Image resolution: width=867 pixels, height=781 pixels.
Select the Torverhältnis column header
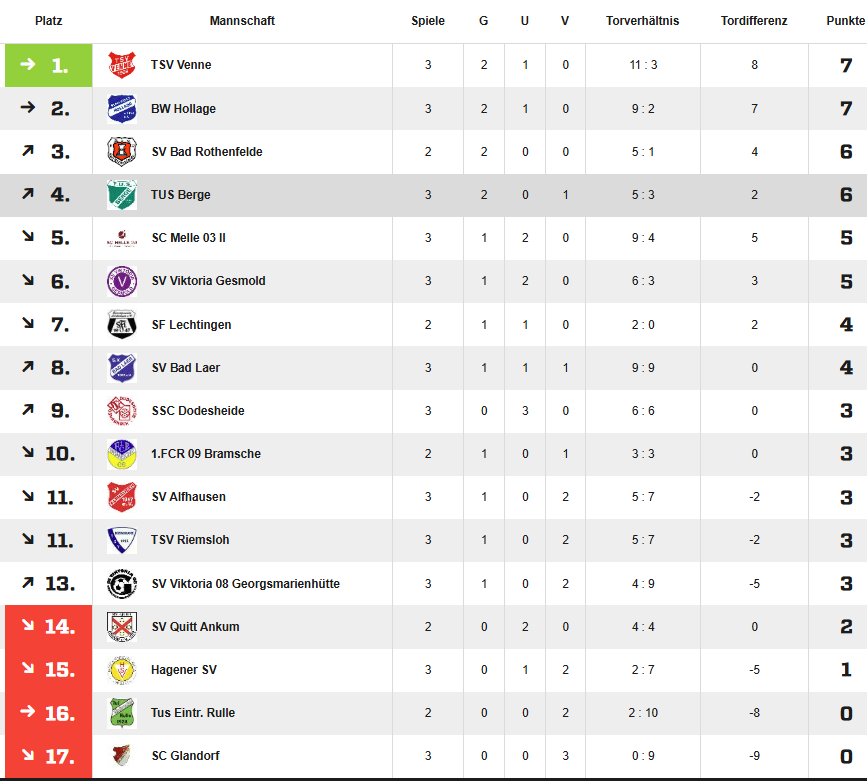[x=643, y=21]
